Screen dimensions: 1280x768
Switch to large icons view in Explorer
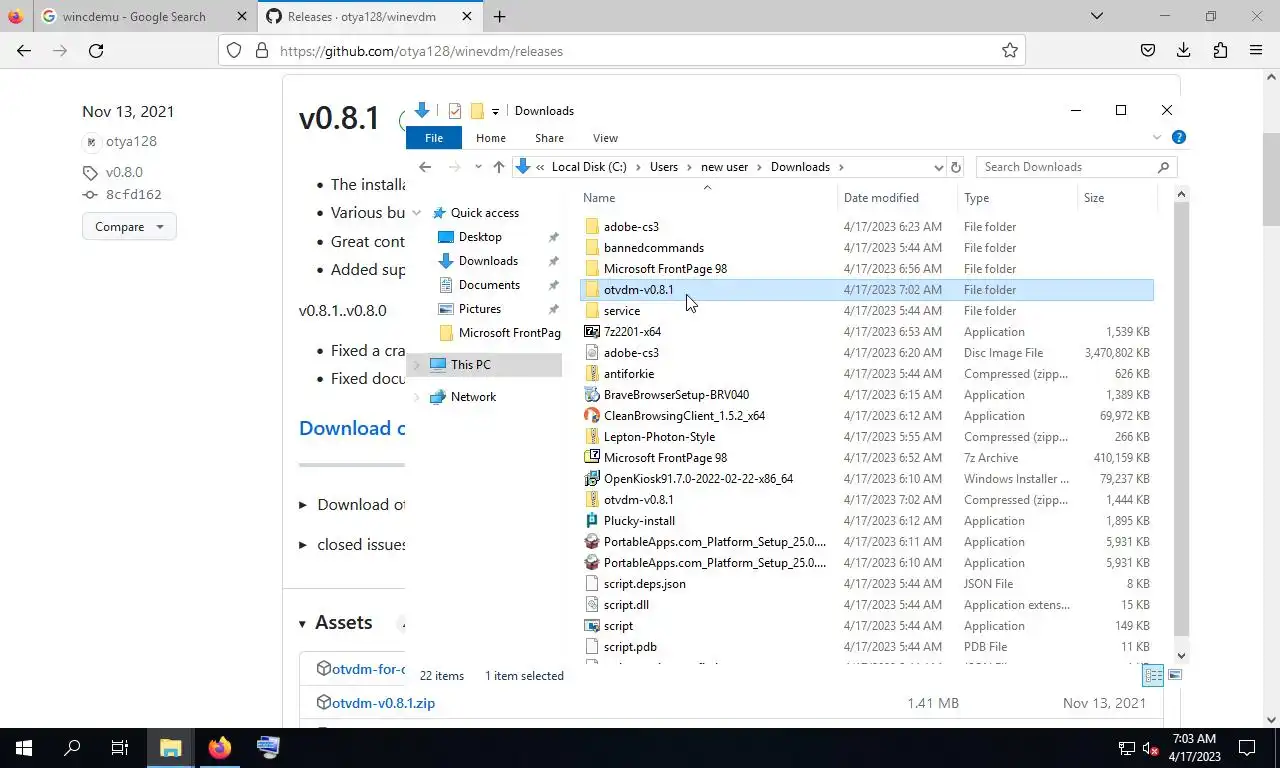(1175, 676)
